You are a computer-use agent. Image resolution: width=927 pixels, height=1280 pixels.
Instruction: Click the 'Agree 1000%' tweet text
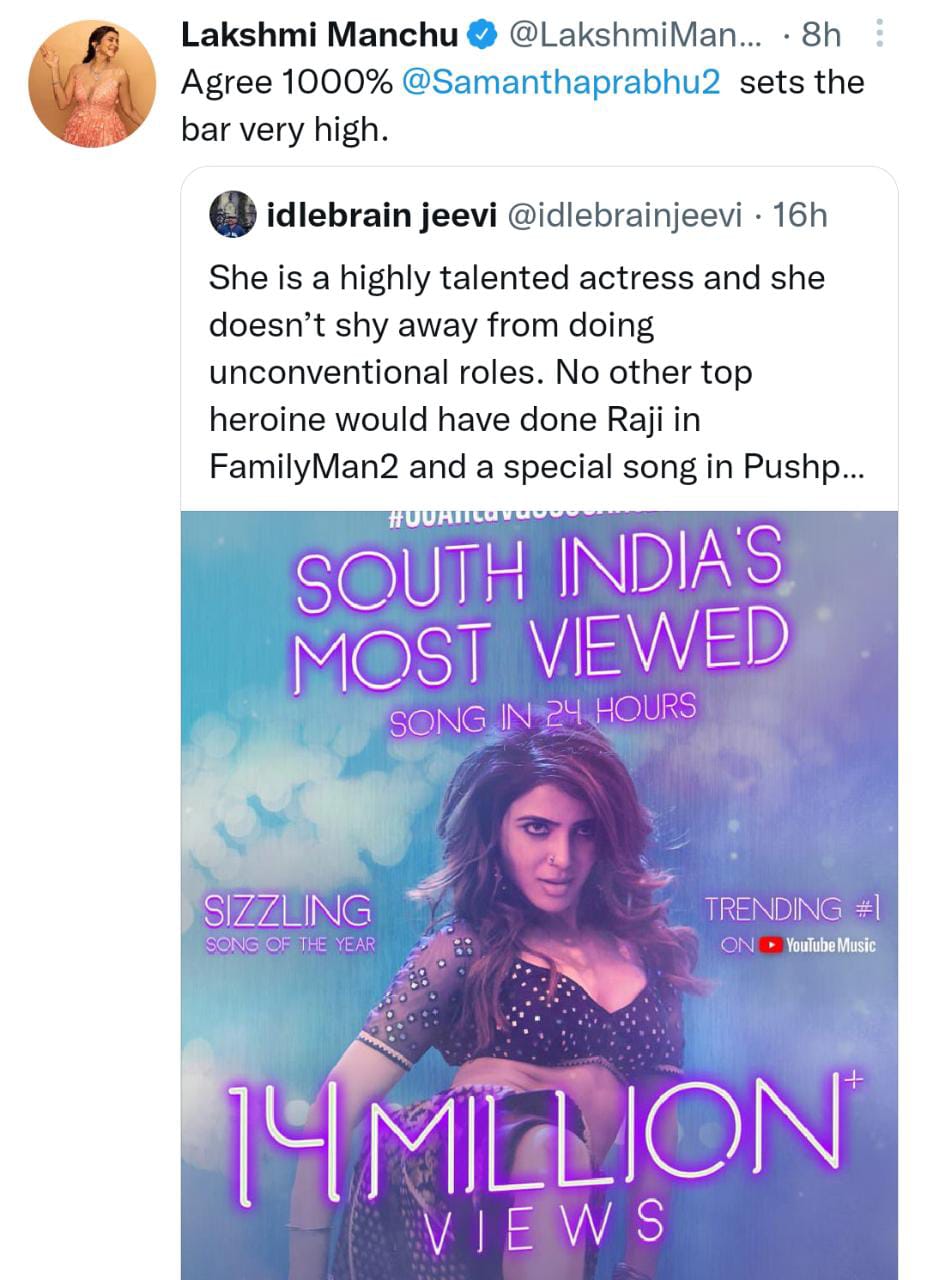(x=287, y=83)
